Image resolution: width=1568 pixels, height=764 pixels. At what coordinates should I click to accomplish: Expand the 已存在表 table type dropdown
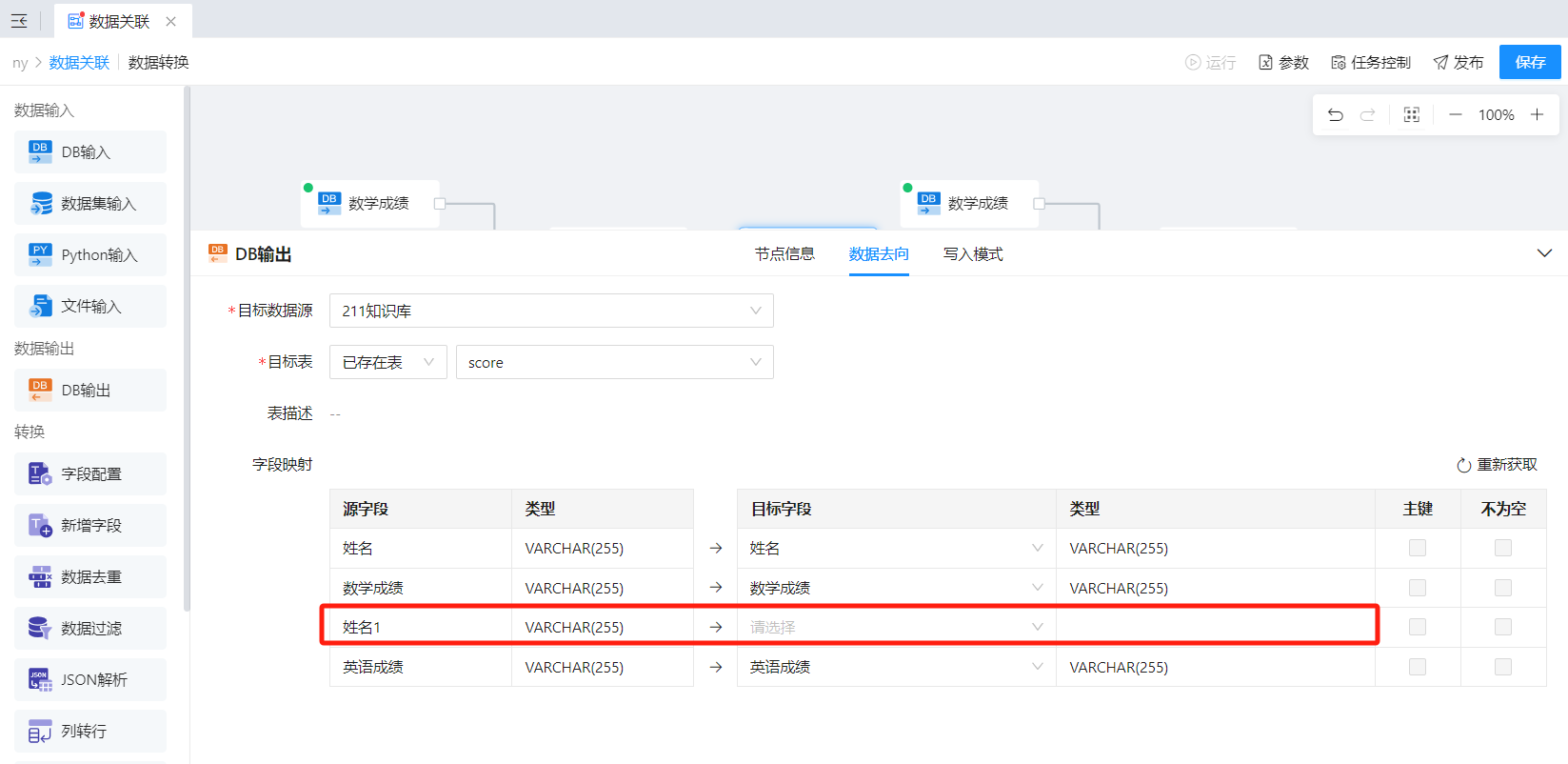point(387,362)
